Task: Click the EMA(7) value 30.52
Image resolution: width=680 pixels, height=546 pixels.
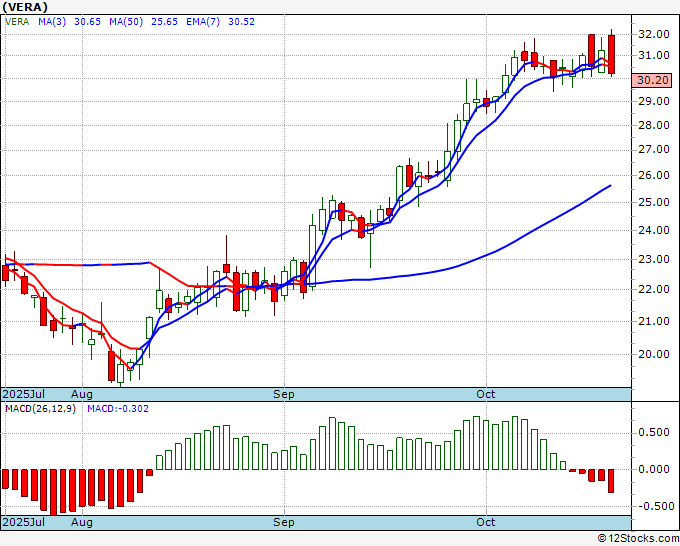Action: coord(242,22)
